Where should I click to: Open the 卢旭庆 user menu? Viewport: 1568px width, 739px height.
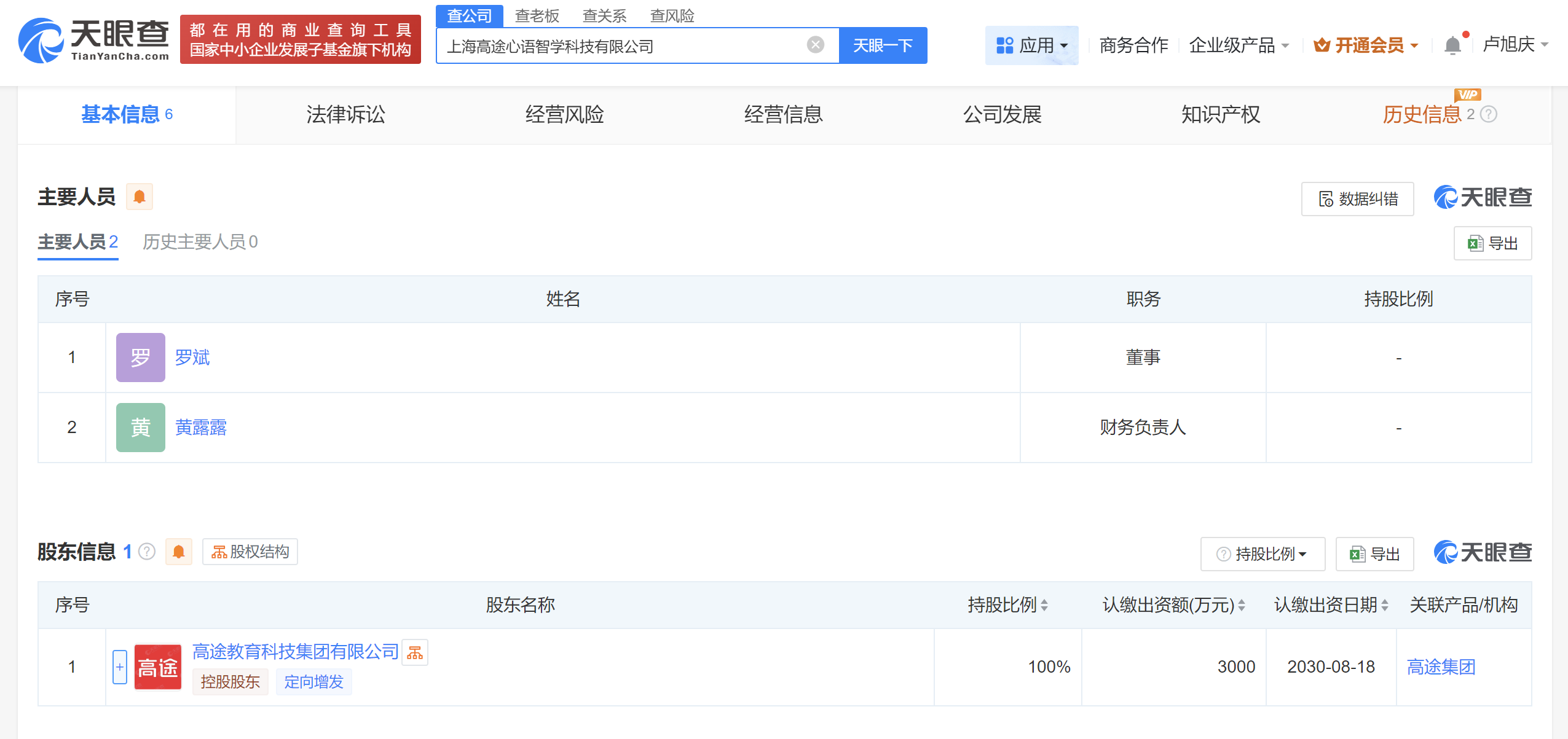pos(1515,44)
